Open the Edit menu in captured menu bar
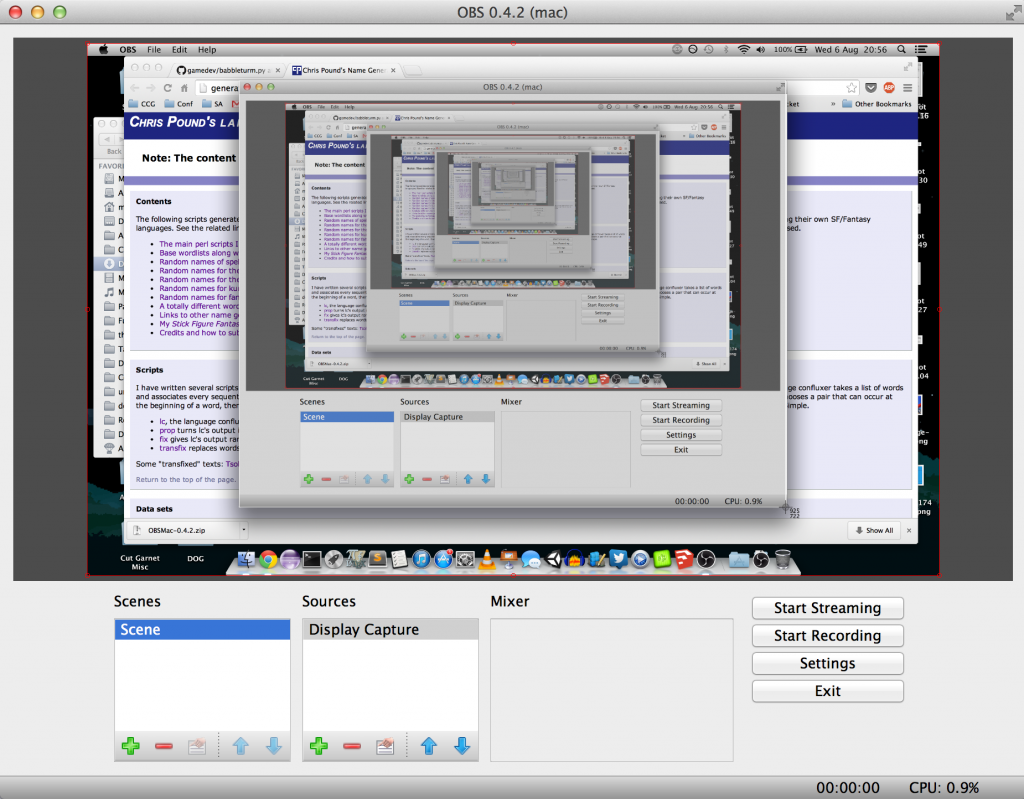1024x799 pixels. 180,50
